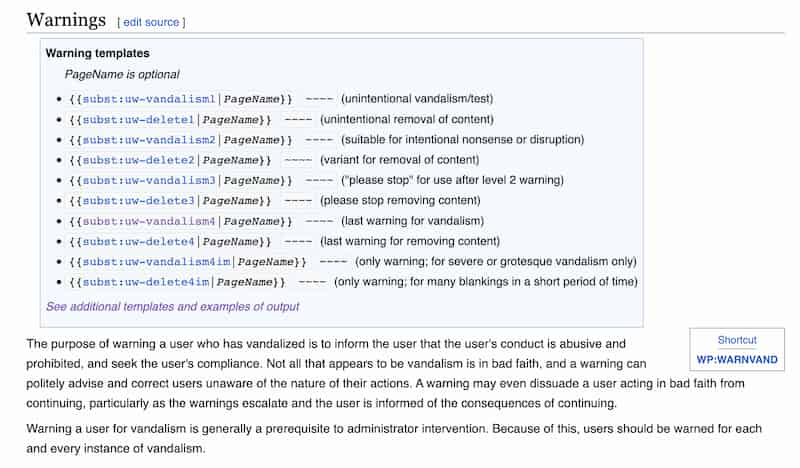This screenshot has width=800, height=468.
Task: Open the uw-vandalism1 template link
Action: [149, 99]
